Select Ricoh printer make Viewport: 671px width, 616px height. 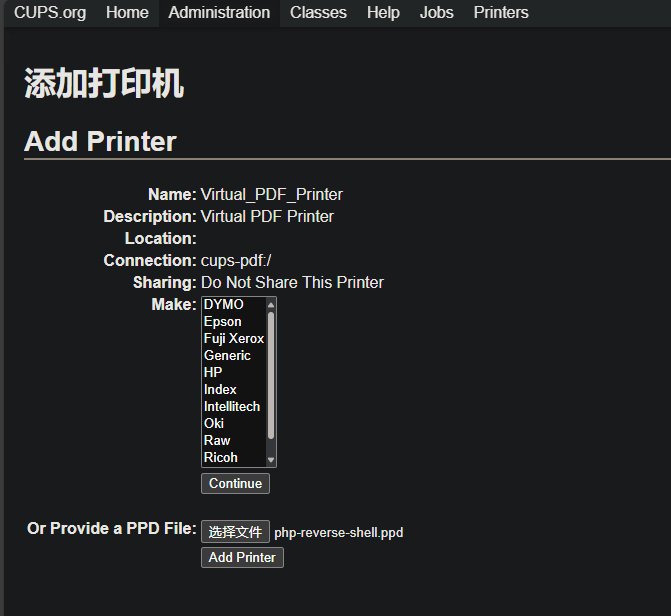pos(221,458)
